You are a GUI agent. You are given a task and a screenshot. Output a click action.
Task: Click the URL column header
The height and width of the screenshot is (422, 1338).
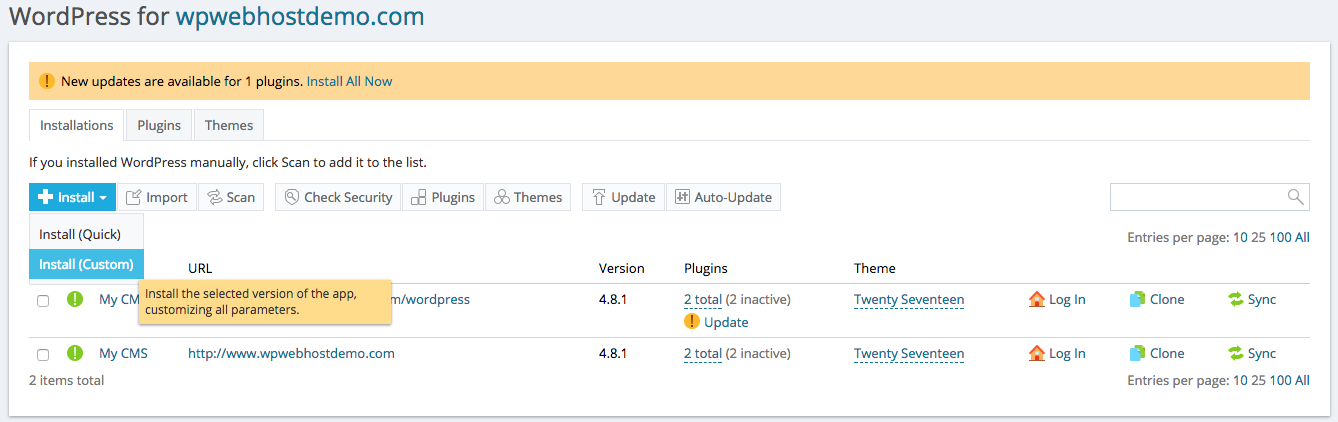click(x=200, y=268)
